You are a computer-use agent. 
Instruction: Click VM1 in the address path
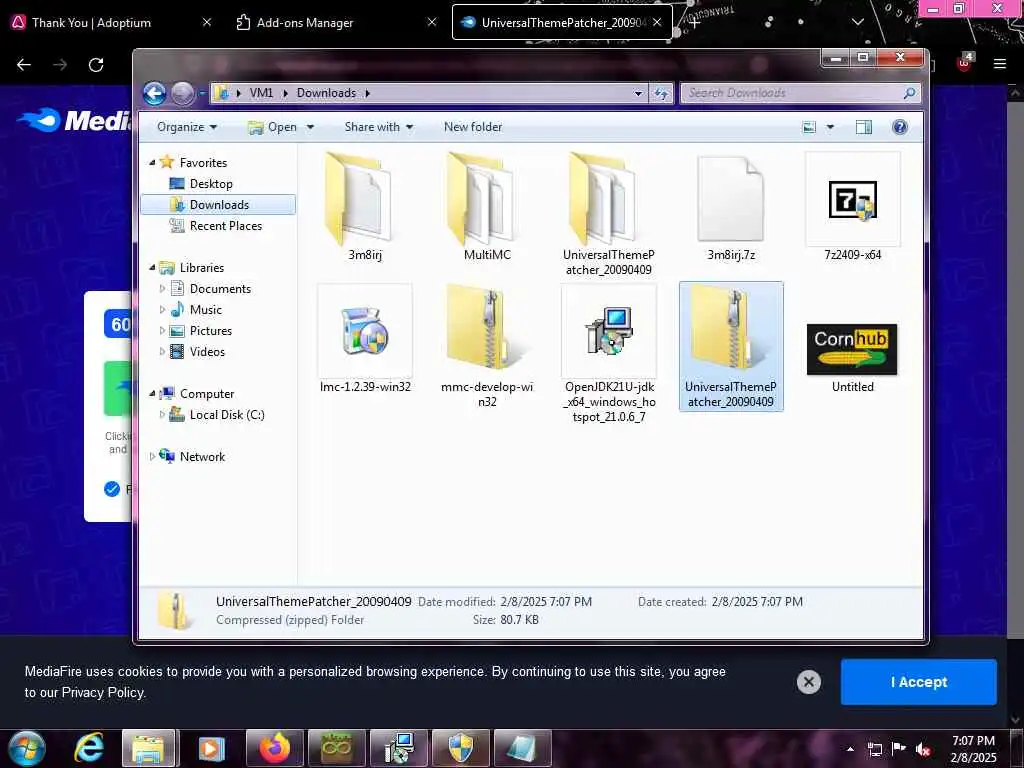261,93
